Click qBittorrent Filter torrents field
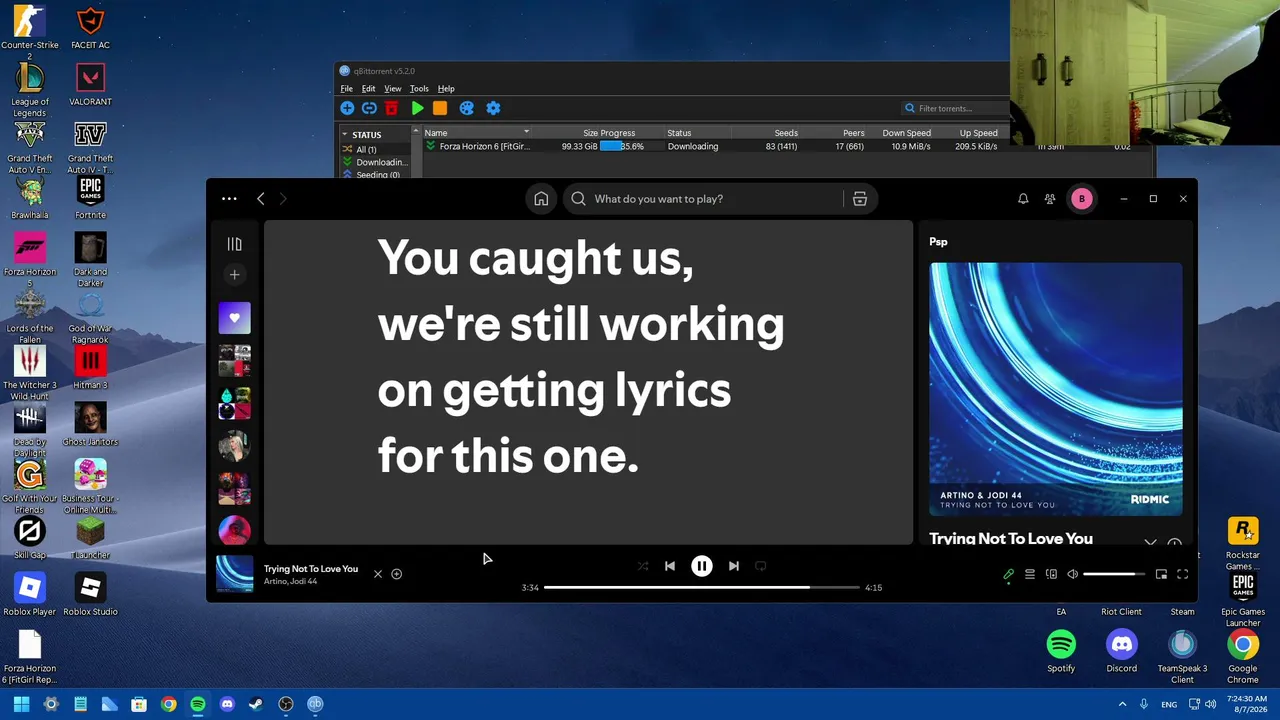 point(955,108)
